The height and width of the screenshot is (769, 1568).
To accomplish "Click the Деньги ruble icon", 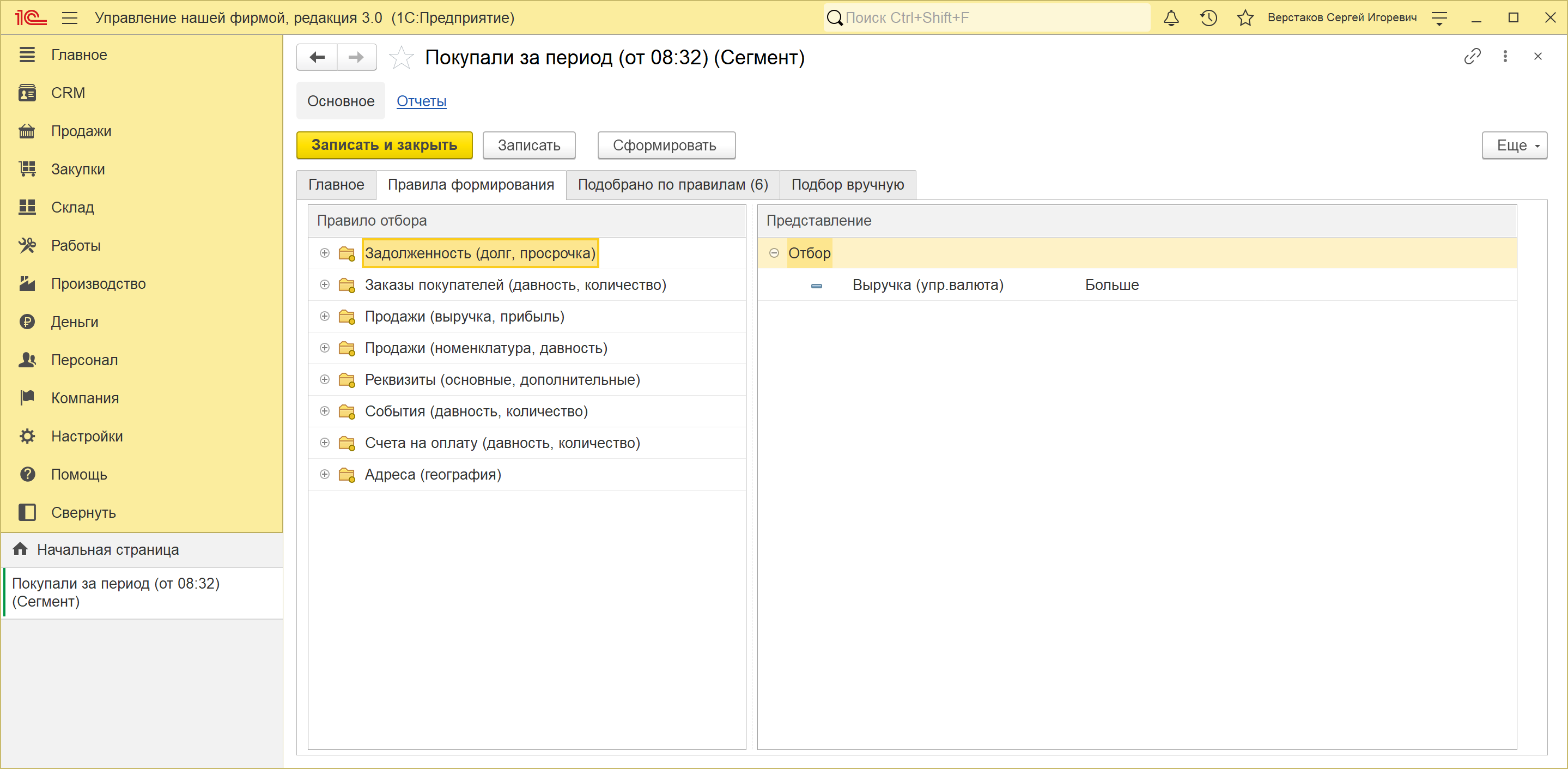I will (27, 322).
